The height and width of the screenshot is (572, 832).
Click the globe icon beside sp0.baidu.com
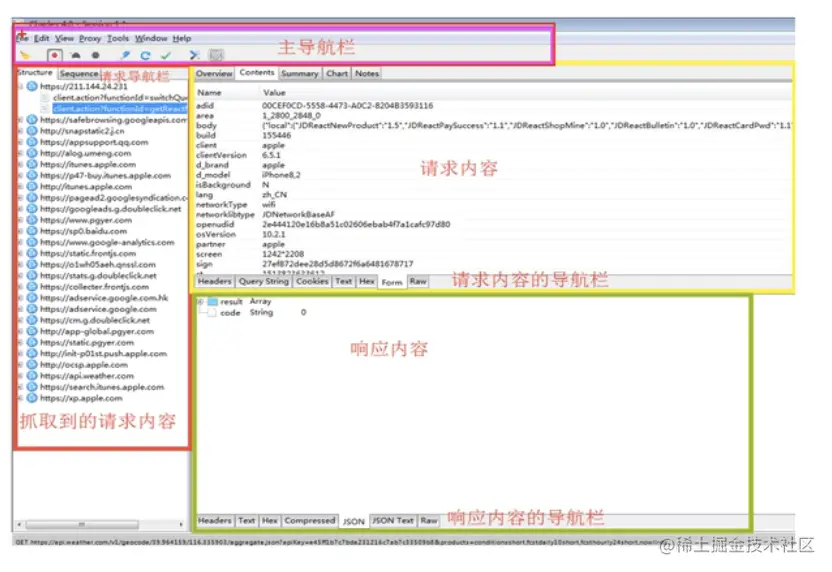(x=32, y=231)
